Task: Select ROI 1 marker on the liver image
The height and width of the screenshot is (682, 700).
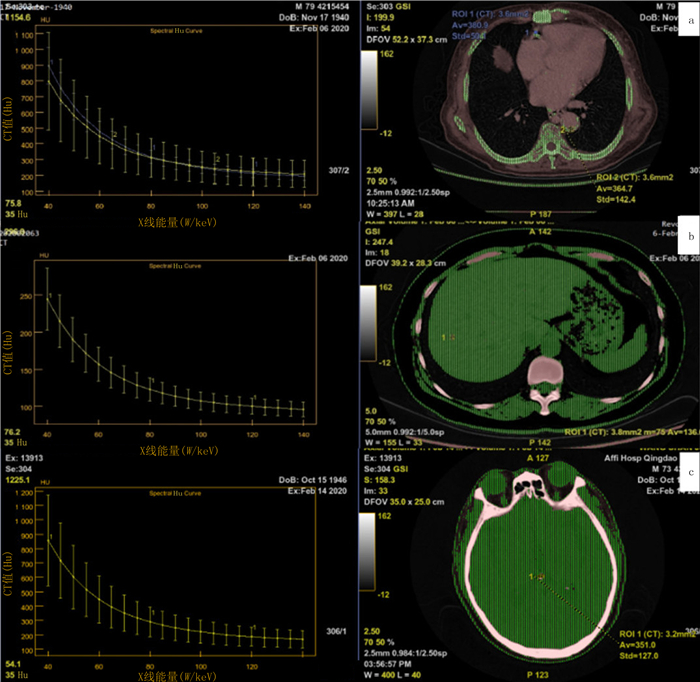Action: click(453, 338)
